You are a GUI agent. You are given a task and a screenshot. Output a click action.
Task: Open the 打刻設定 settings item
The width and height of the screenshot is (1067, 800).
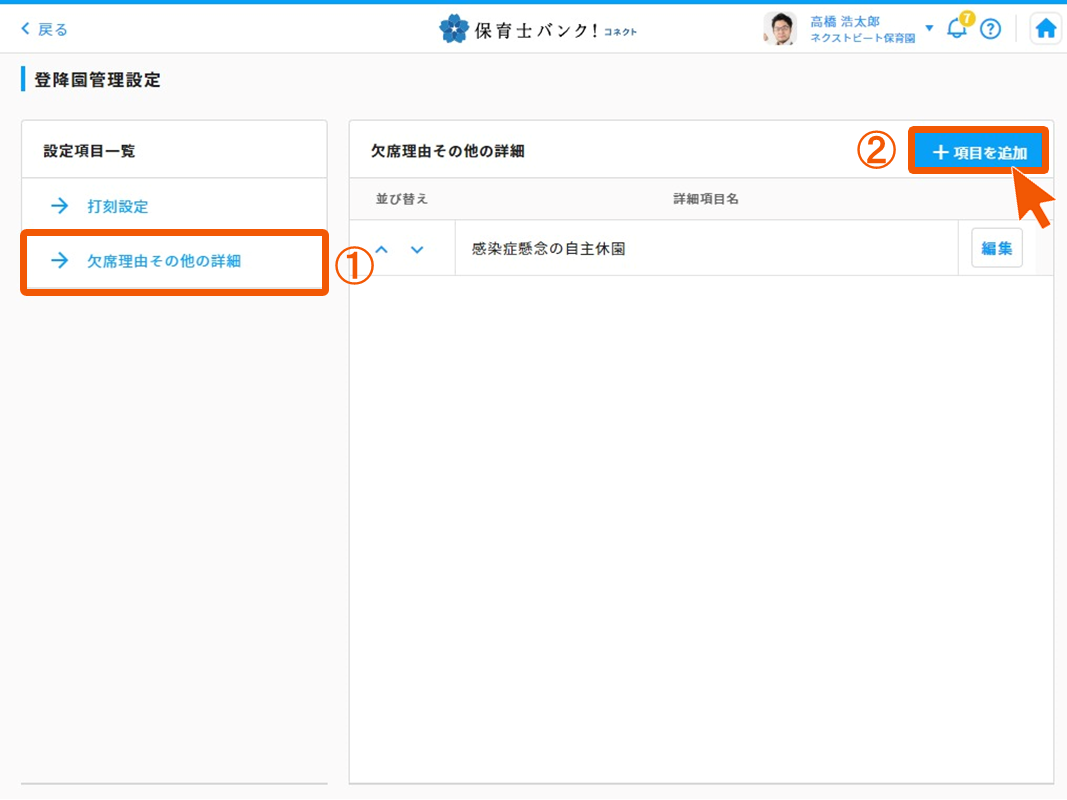pos(118,206)
